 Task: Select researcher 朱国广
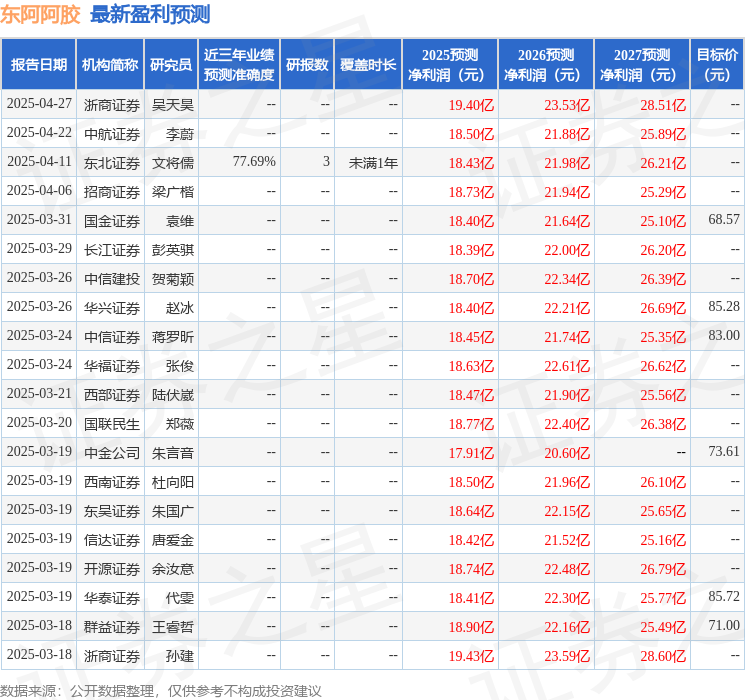[x=172, y=511]
